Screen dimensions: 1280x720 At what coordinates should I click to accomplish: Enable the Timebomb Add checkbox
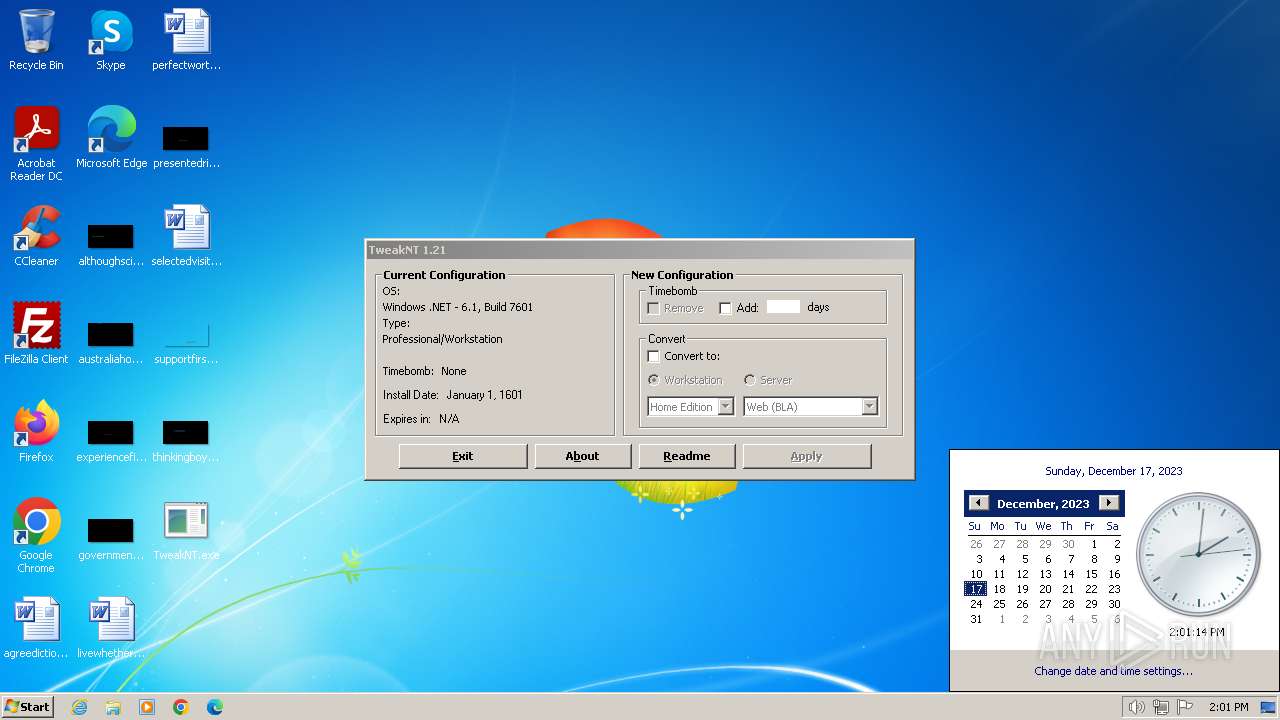pos(725,308)
